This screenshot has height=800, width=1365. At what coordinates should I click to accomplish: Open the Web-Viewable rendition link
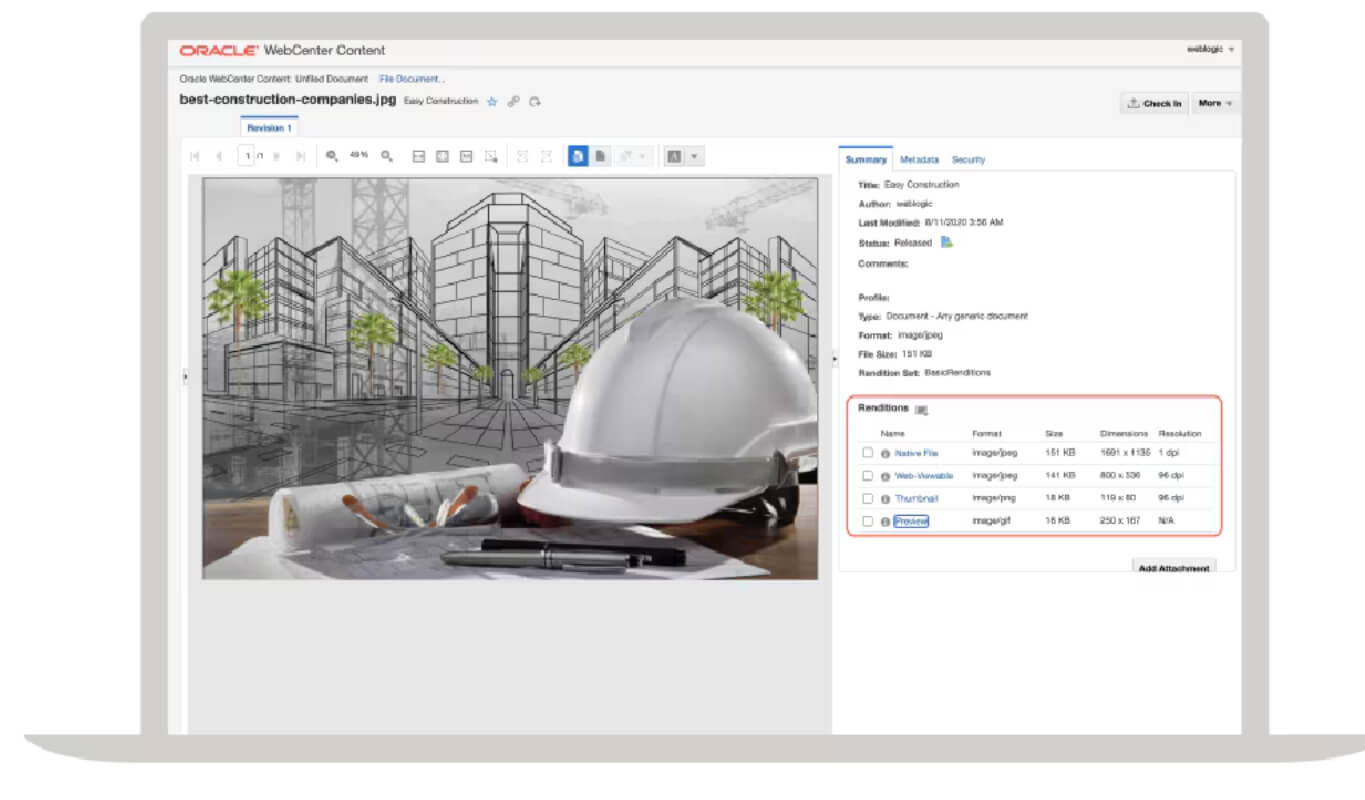point(924,476)
